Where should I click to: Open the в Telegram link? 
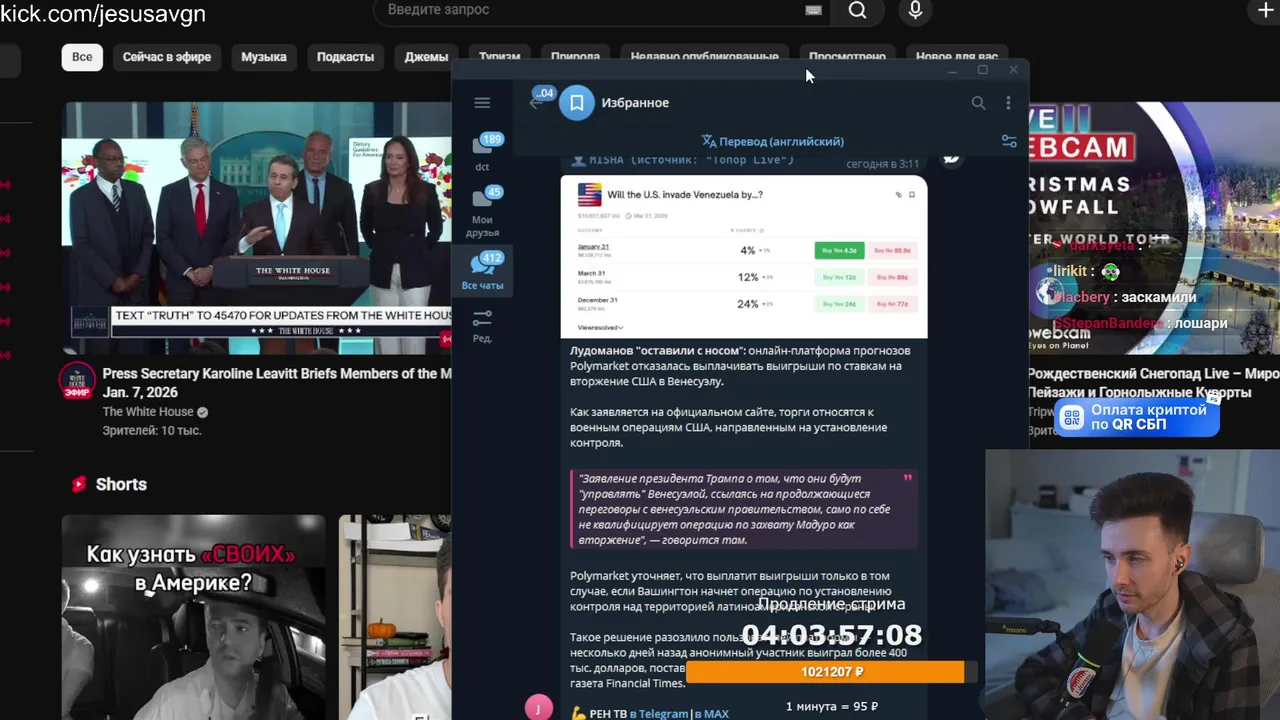[x=659, y=714]
